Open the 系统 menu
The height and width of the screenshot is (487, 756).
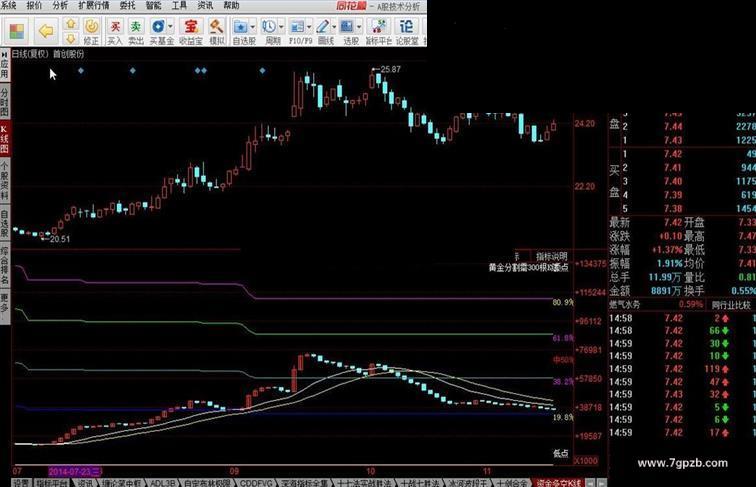(9, 5)
